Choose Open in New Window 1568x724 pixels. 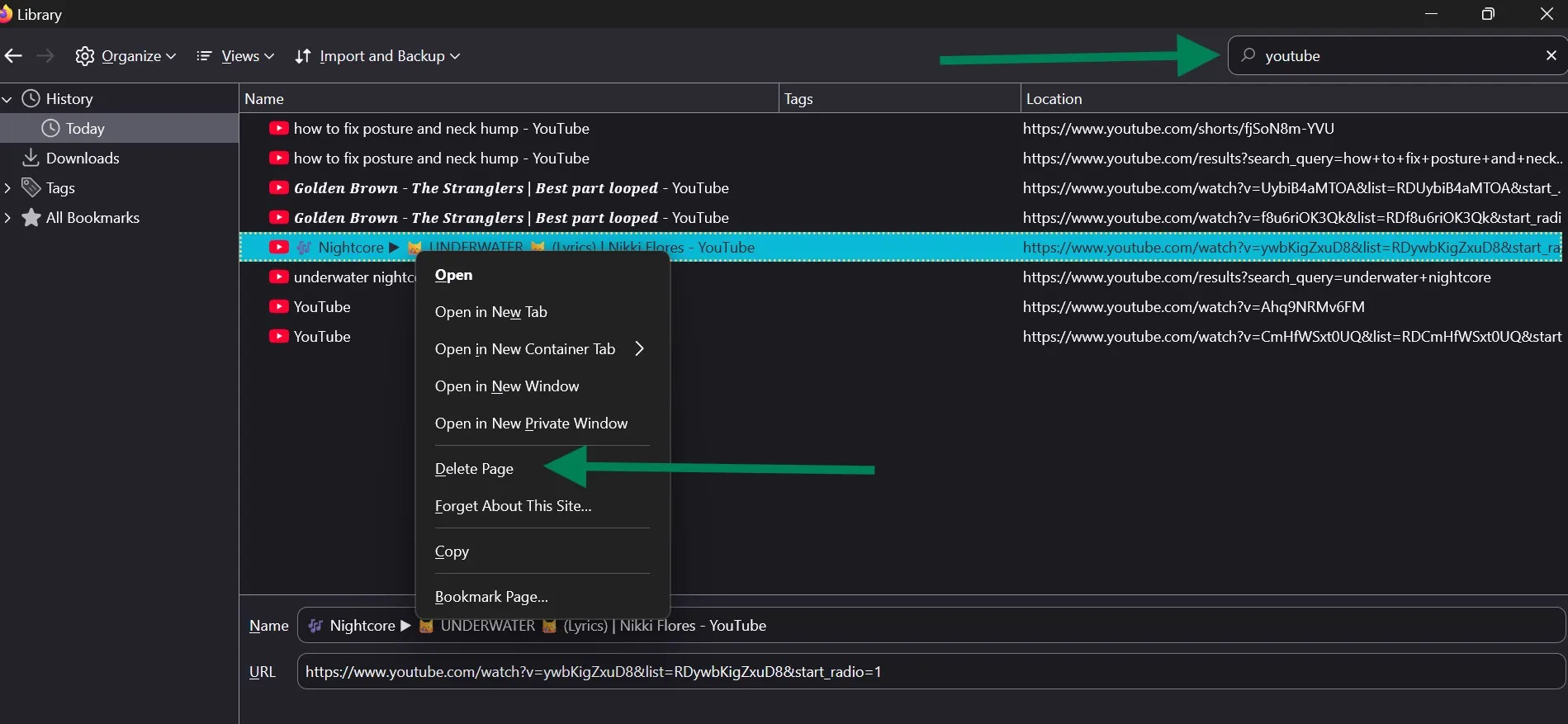click(x=542, y=386)
